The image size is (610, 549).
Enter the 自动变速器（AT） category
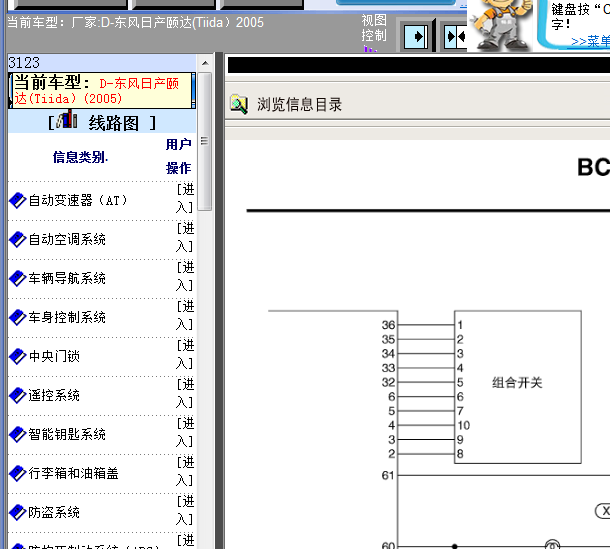tap(185, 198)
